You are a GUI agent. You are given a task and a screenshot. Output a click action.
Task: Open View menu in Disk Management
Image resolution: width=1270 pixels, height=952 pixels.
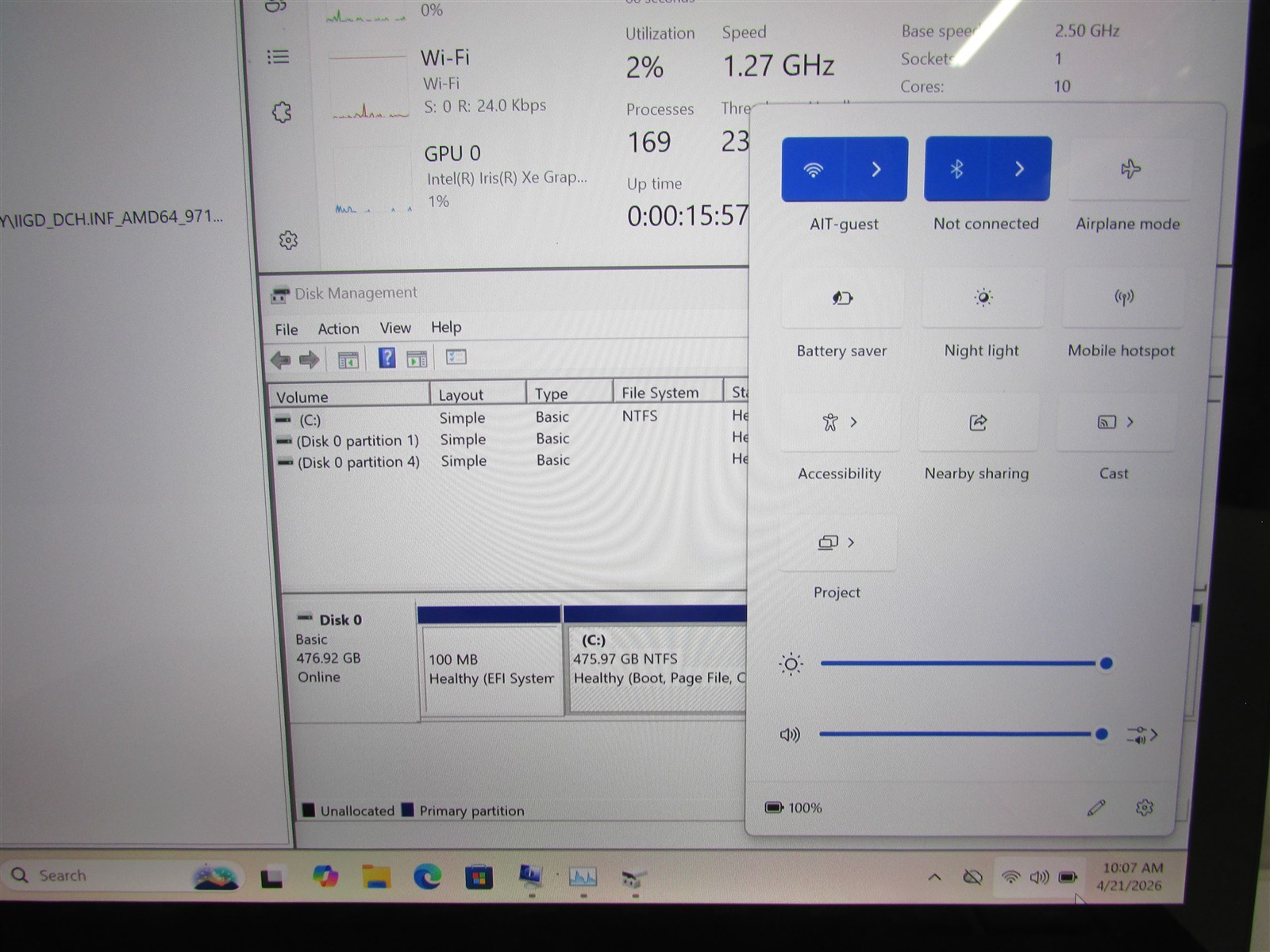coord(395,328)
